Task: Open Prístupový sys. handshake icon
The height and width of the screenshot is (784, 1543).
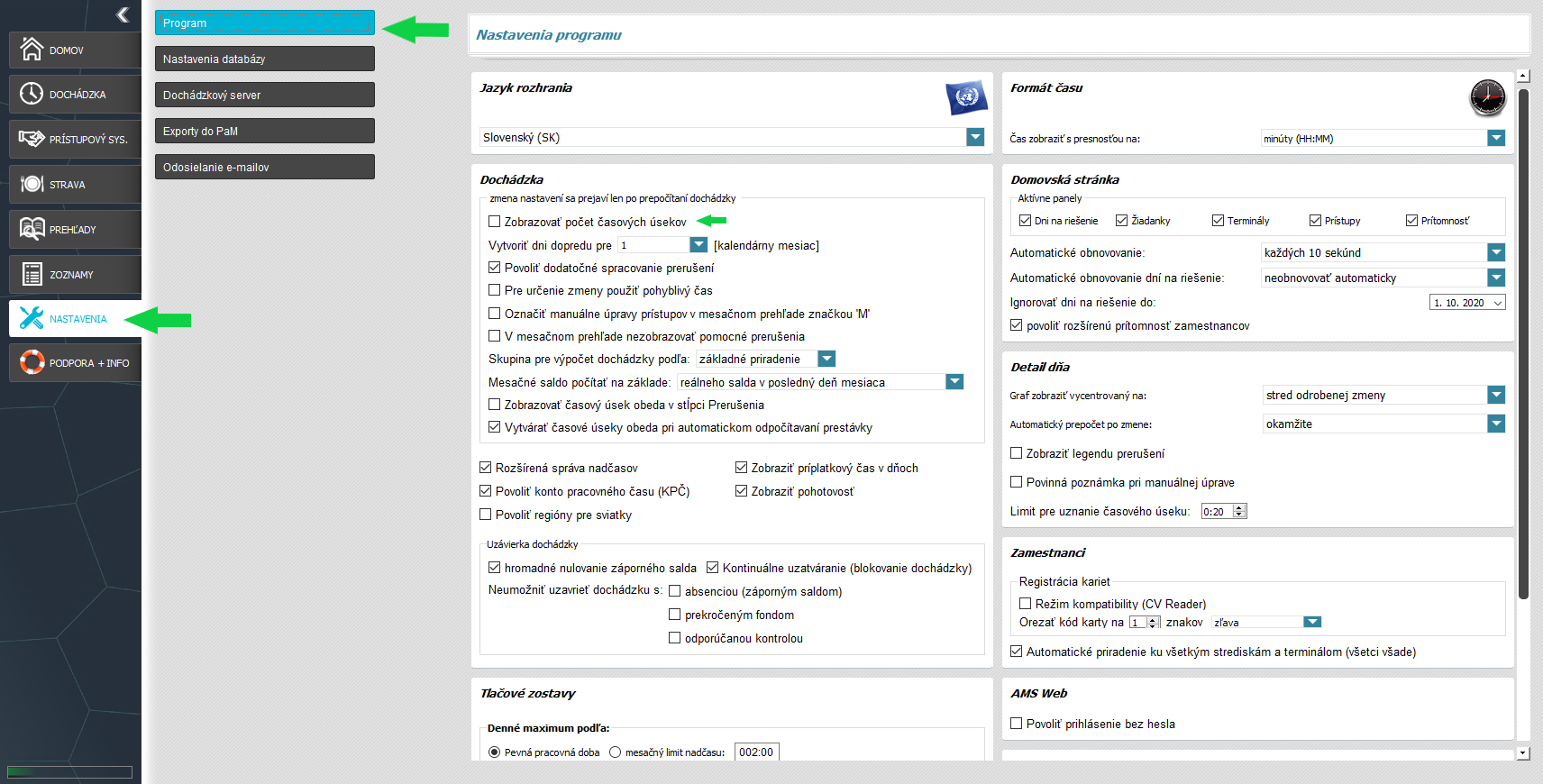Action: (32, 139)
